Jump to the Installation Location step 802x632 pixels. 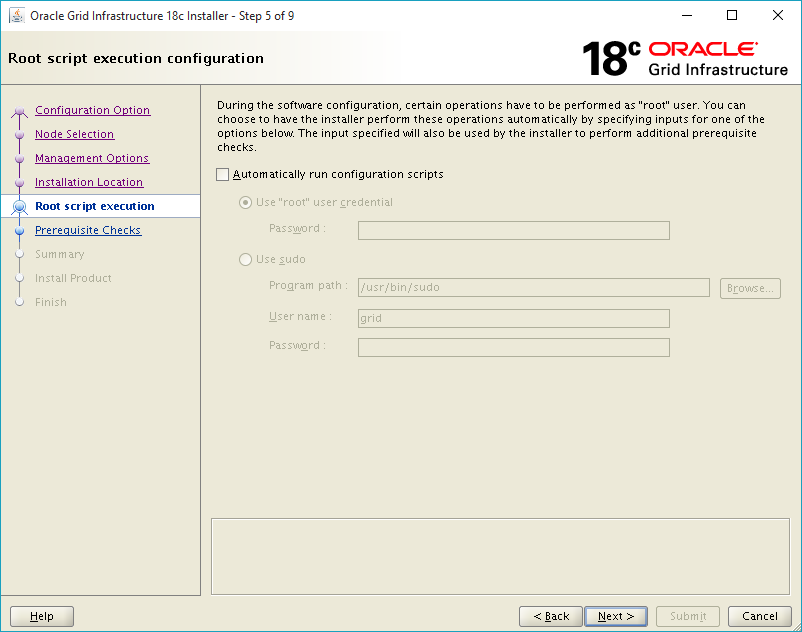(x=89, y=182)
